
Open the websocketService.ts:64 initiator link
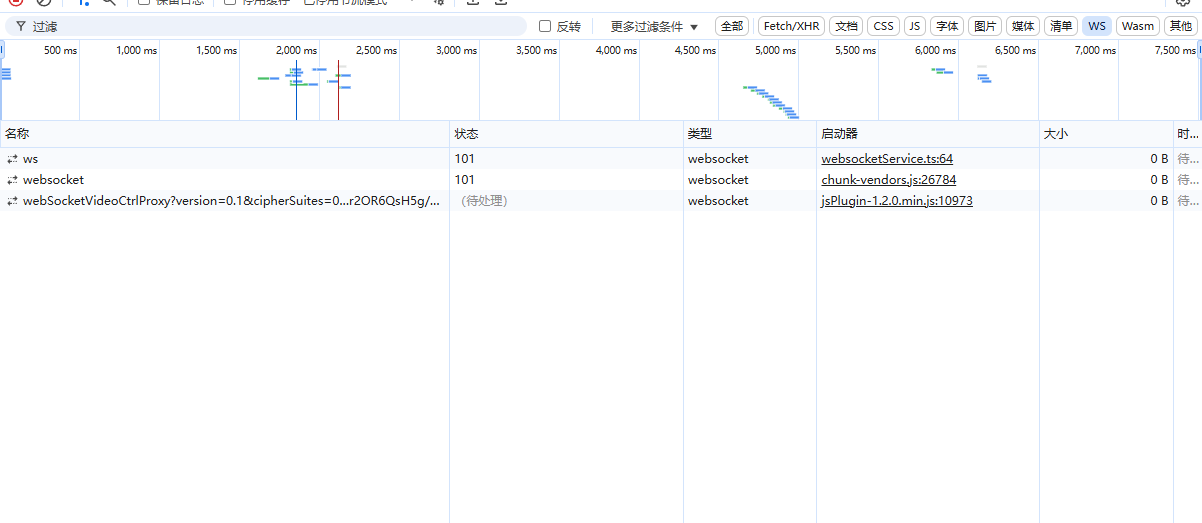[887, 159]
